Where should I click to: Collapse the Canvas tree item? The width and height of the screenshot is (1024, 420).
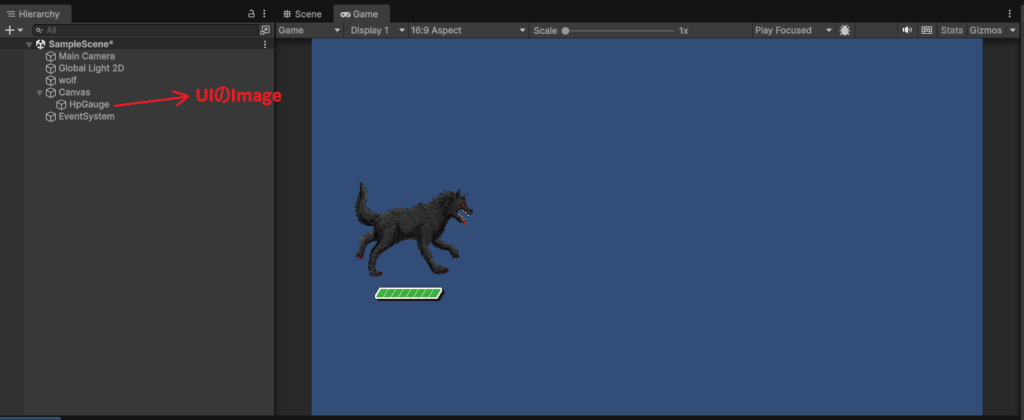[x=39, y=92]
